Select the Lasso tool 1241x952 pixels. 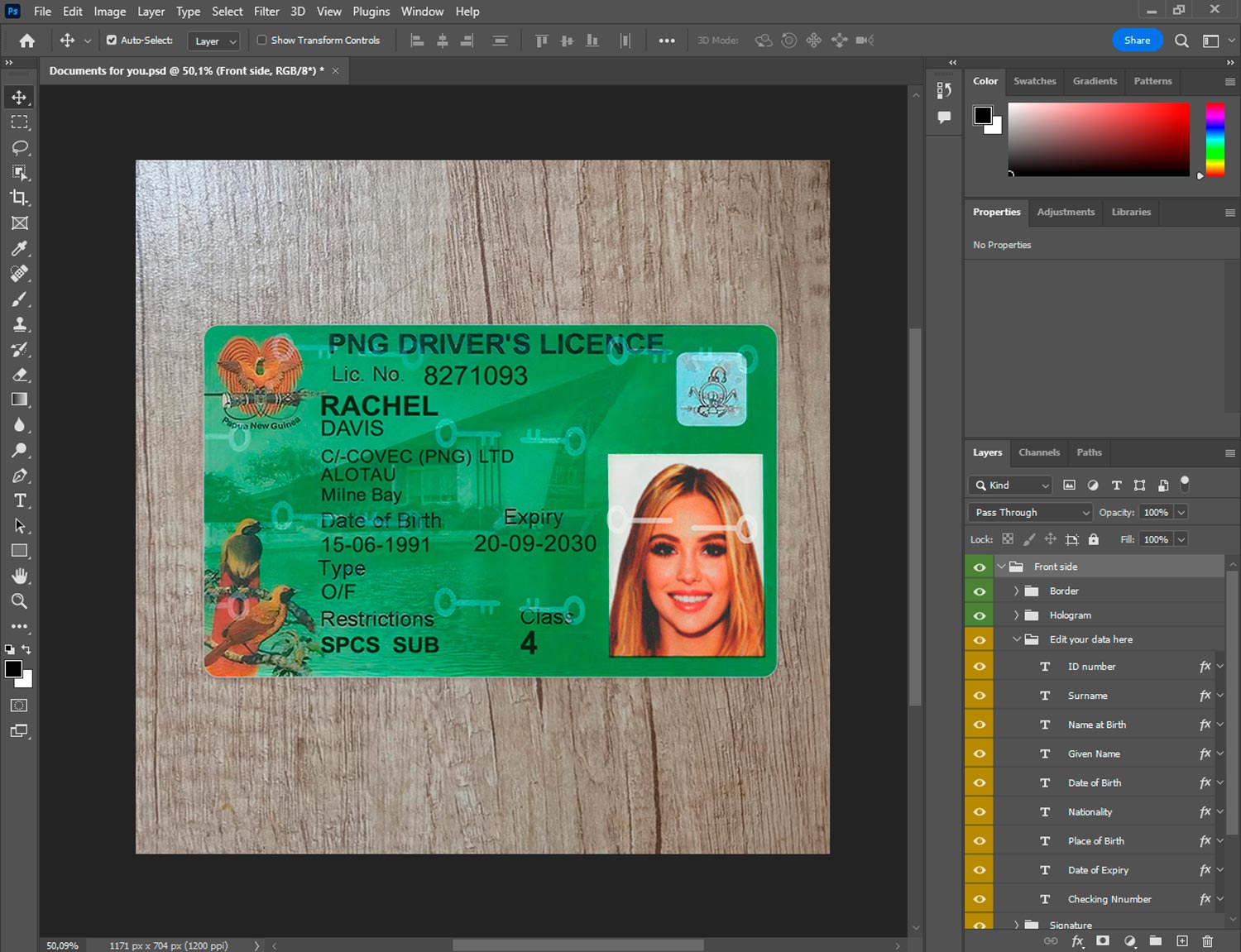point(20,147)
